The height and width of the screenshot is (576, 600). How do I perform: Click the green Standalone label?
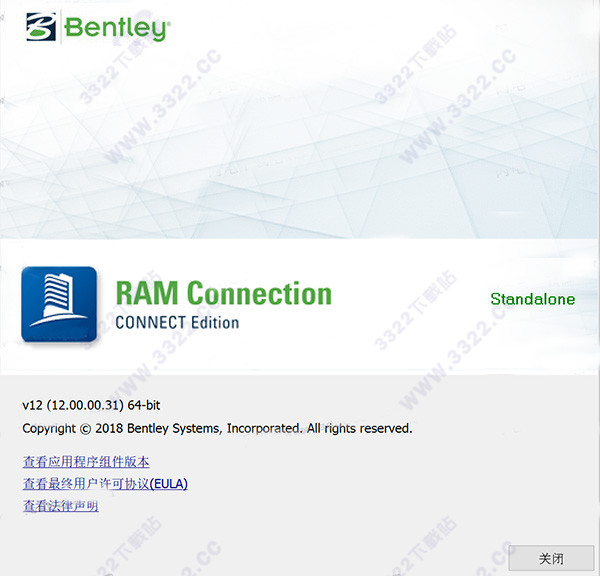pos(533,299)
